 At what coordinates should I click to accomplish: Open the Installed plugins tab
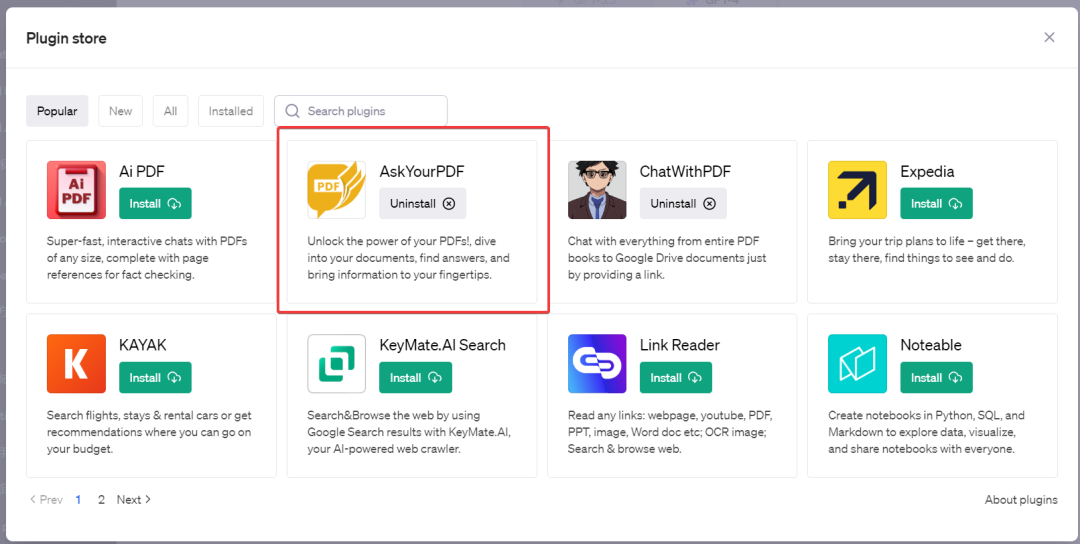(231, 111)
